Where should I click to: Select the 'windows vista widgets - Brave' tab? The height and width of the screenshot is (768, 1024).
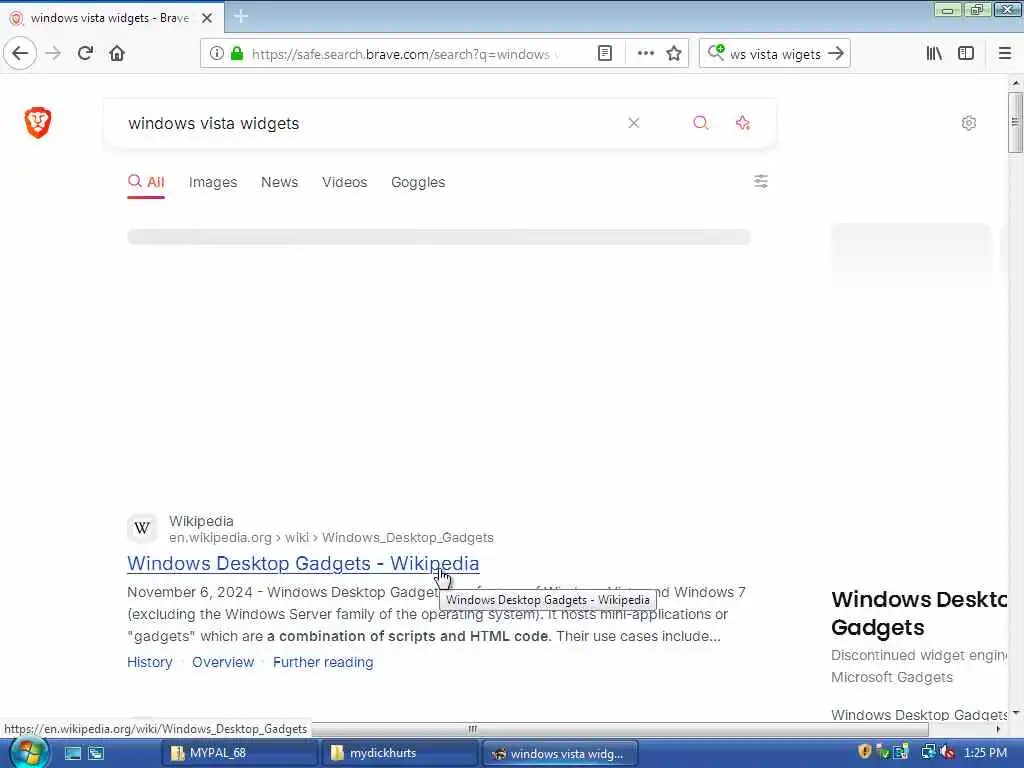click(x=112, y=18)
